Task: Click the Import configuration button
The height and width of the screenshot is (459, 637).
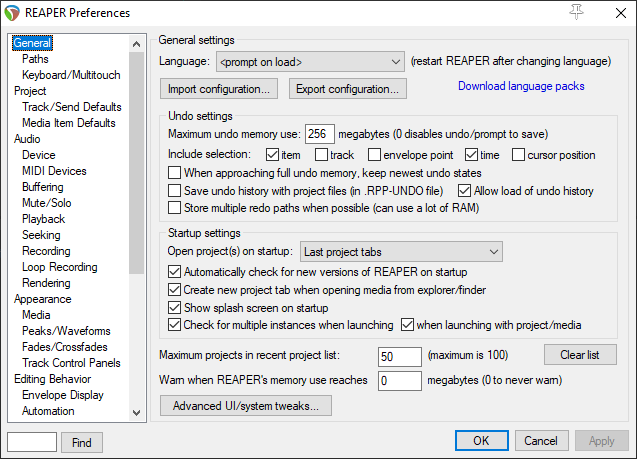Action: (x=220, y=89)
